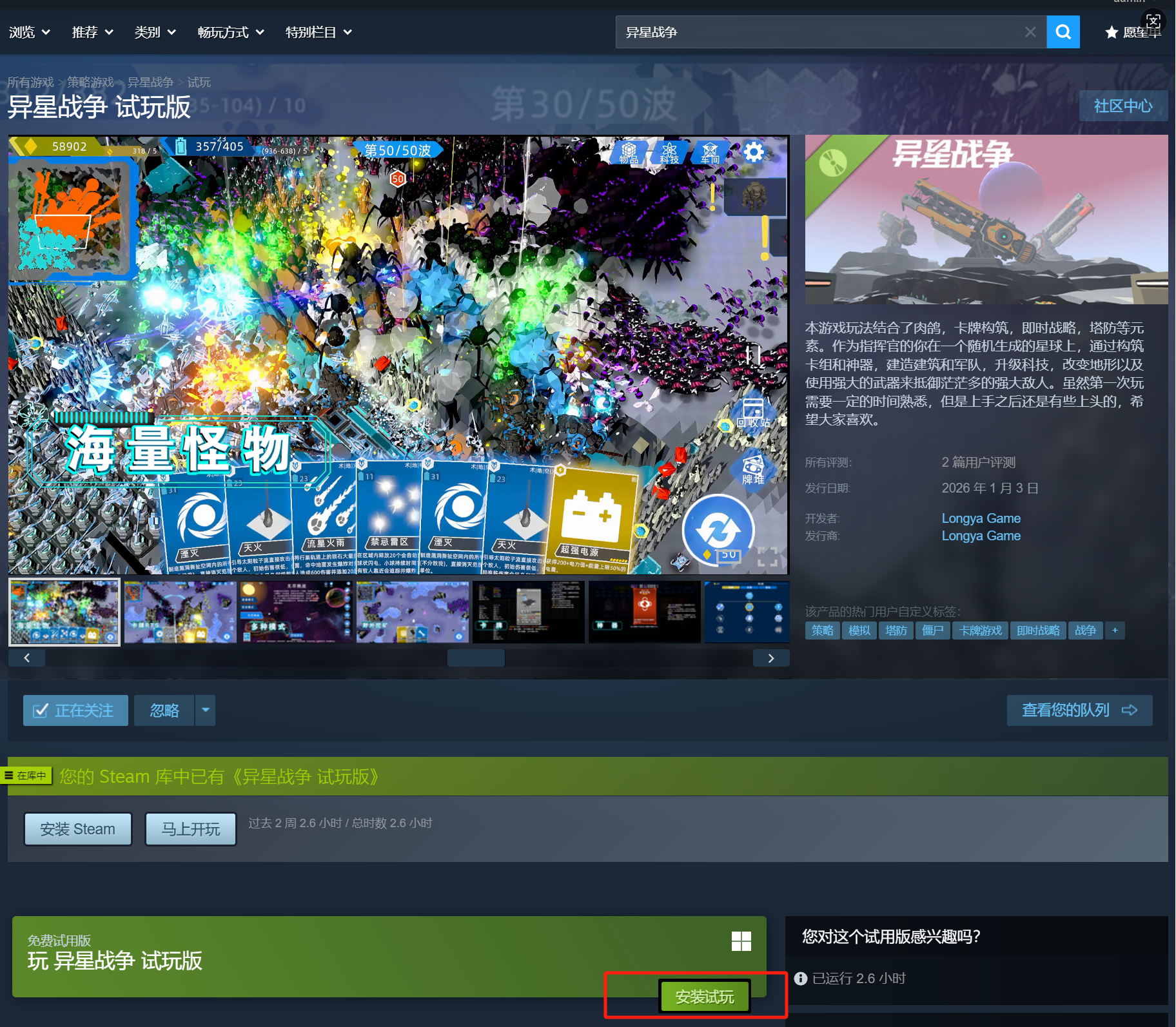Open the main screenshot viewer image
This screenshot has width=1176, height=1027.
398,355
